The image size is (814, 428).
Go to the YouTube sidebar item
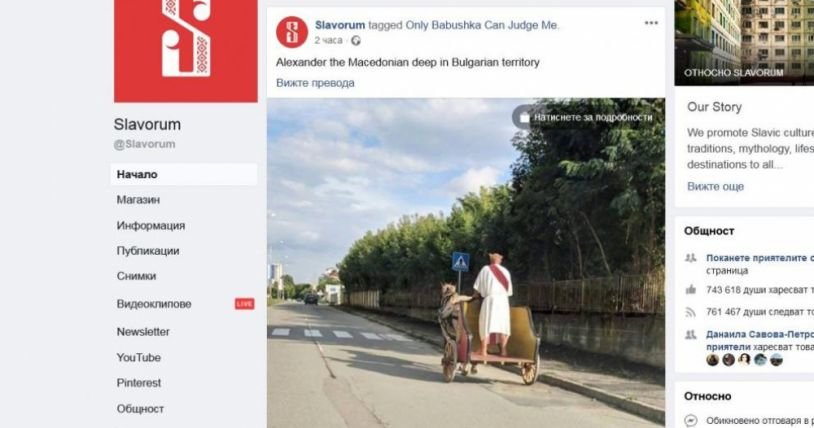(139, 358)
